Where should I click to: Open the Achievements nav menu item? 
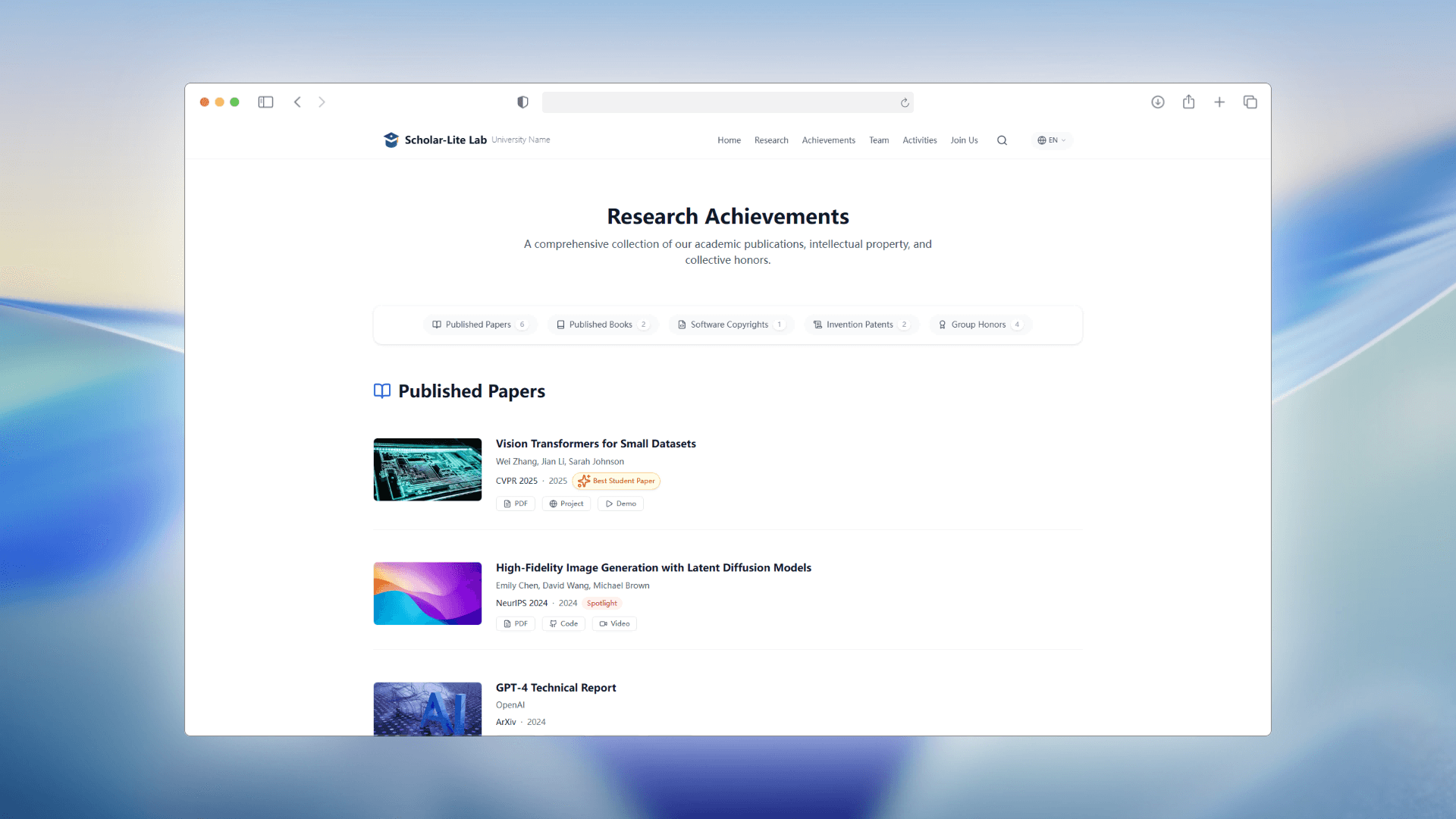click(x=828, y=140)
